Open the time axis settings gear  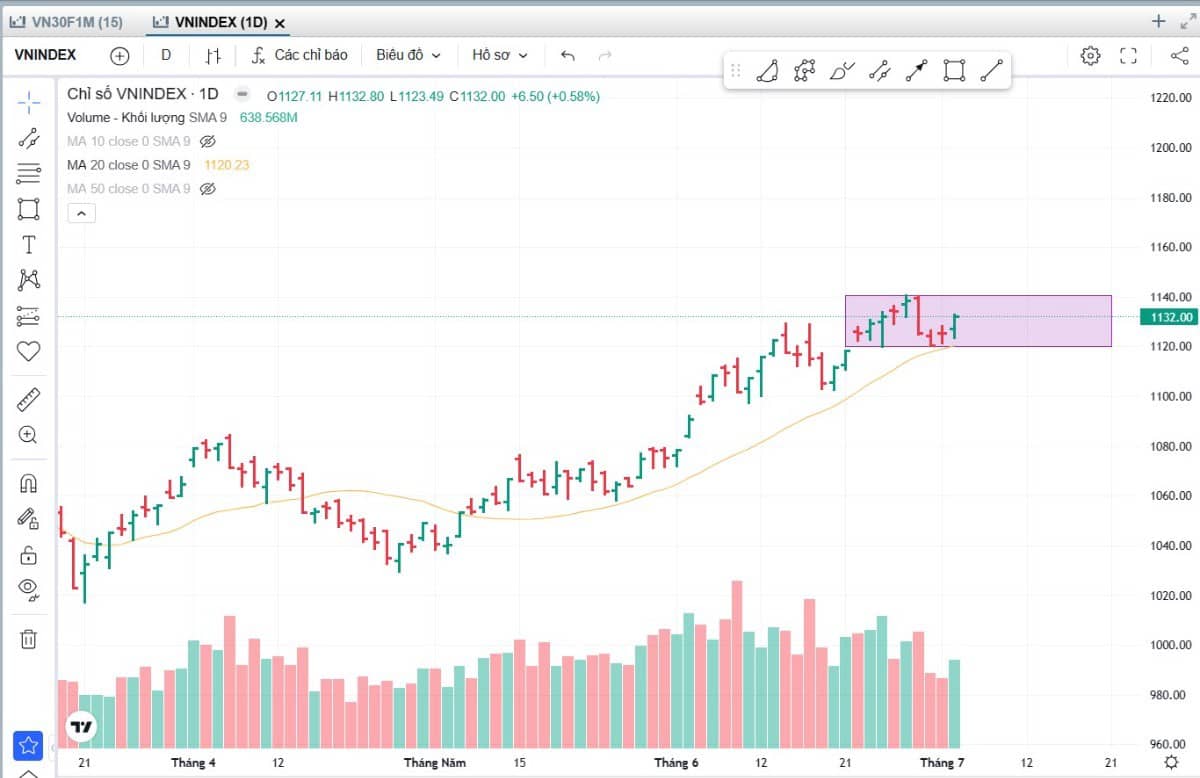click(1172, 762)
